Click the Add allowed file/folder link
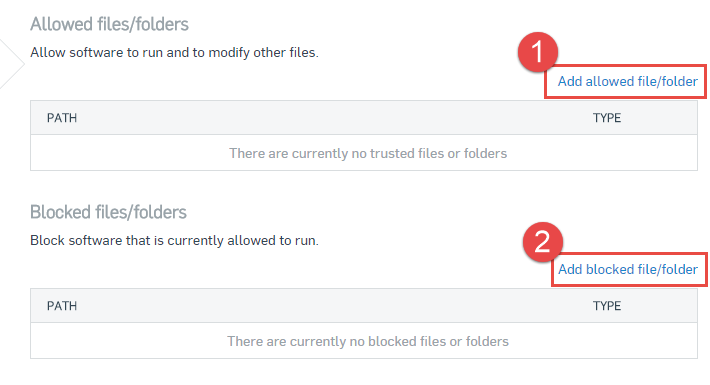Image resolution: width=710 pixels, height=385 pixels. click(627, 82)
